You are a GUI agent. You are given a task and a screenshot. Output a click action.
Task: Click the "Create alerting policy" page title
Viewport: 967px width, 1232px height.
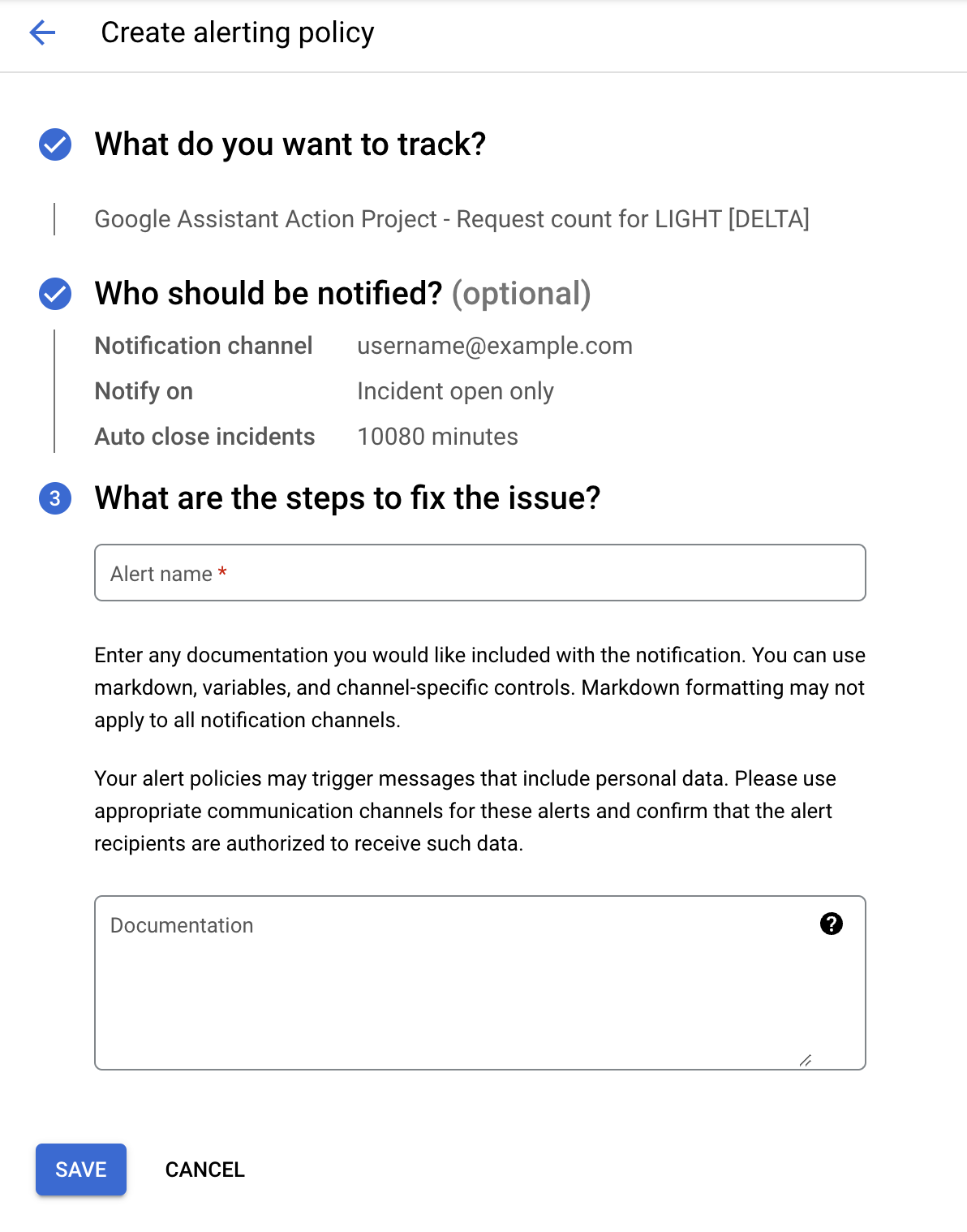(x=238, y=32)
